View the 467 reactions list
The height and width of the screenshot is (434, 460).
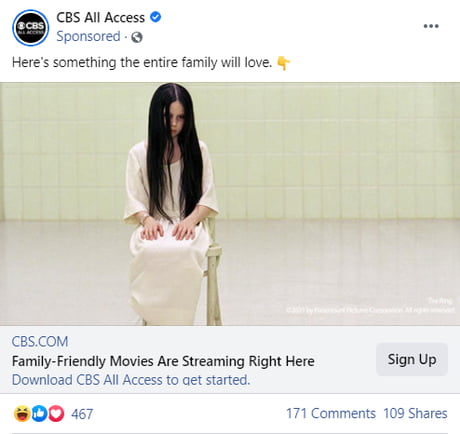point(82,414)
